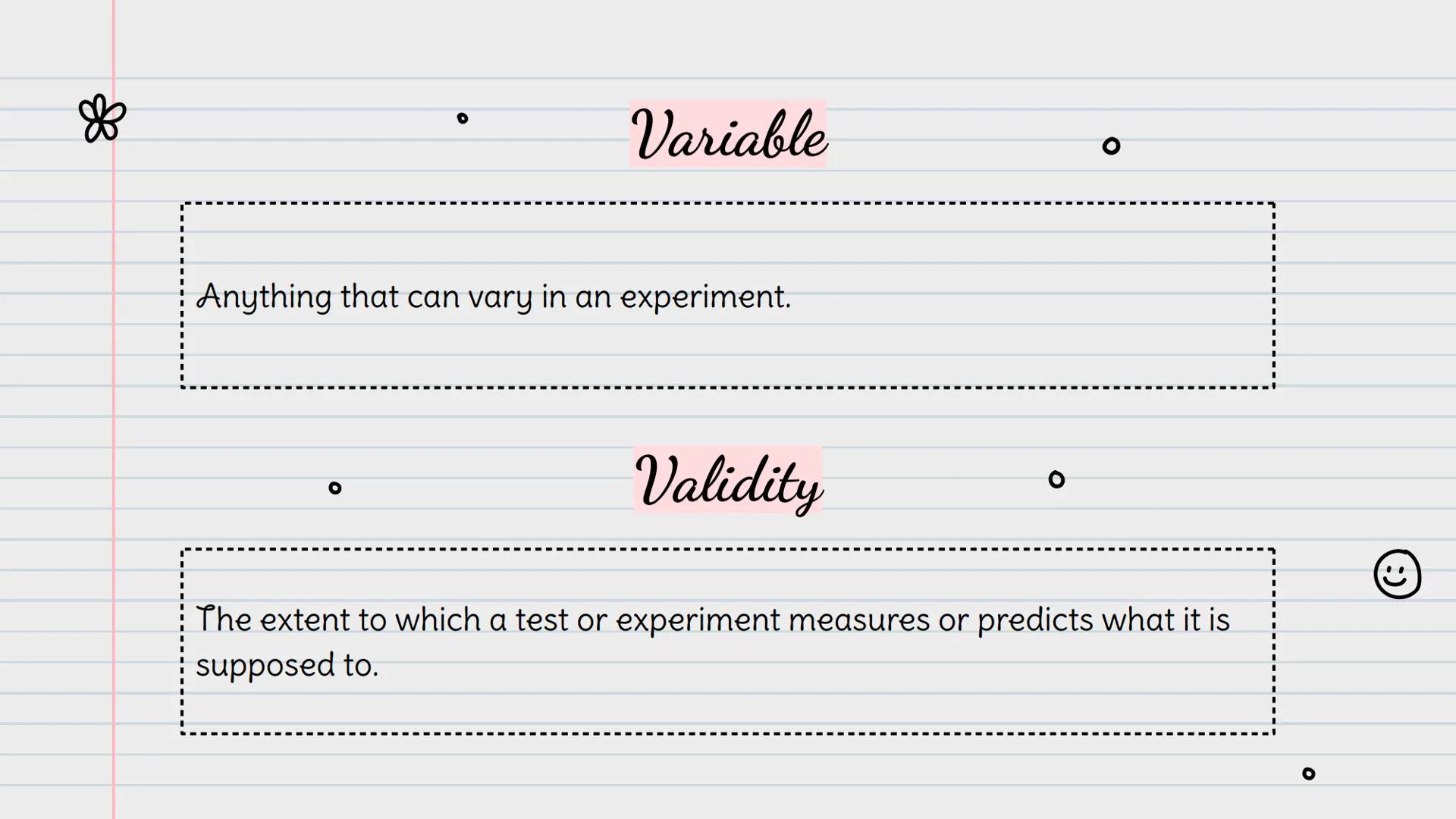Click the circle right of Validity heading
1456x819 pixels.
pos(1056,479)
